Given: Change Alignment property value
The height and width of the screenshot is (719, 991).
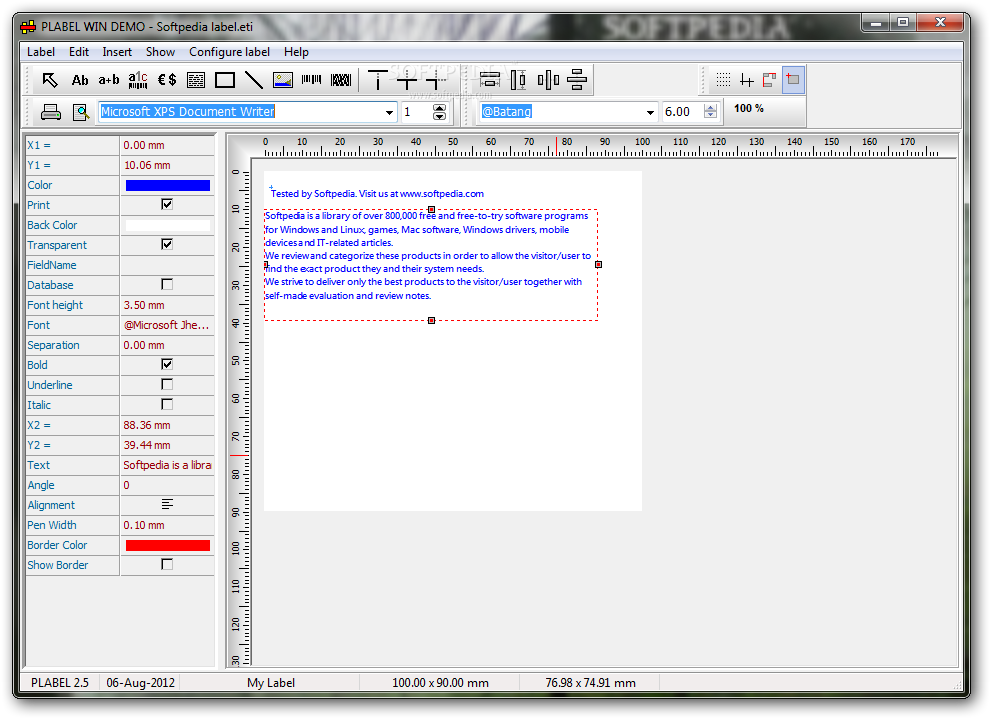Looking at the screenshot, I should tap(167, 504).
